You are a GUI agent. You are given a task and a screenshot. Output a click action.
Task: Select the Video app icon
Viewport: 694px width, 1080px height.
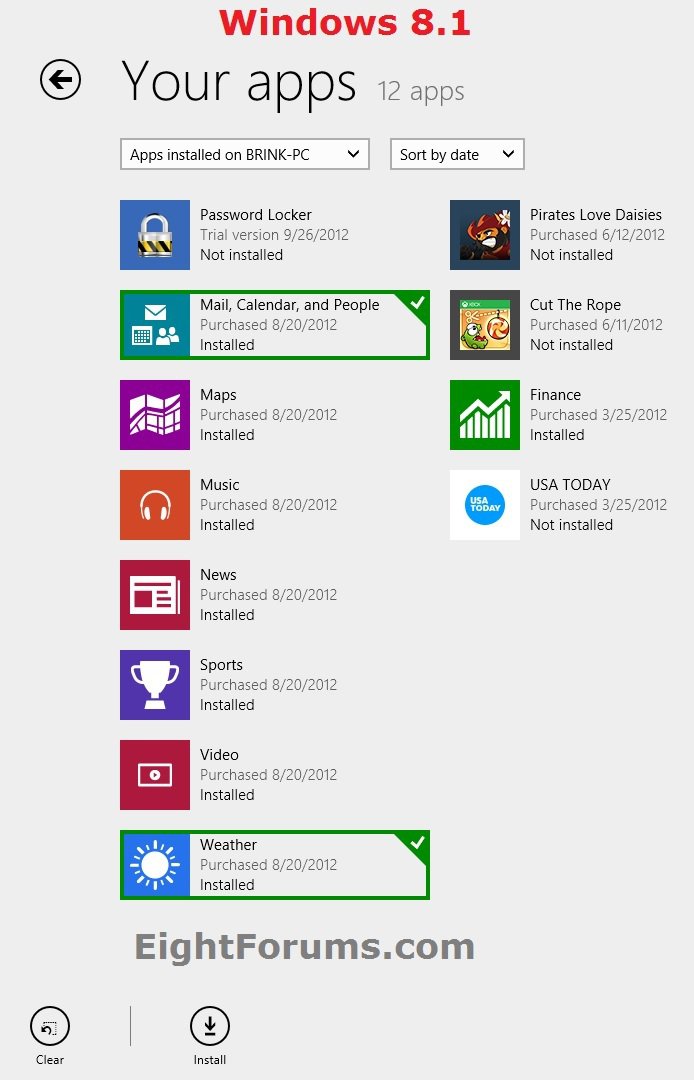pyautogui.click(x=155, y=775)
